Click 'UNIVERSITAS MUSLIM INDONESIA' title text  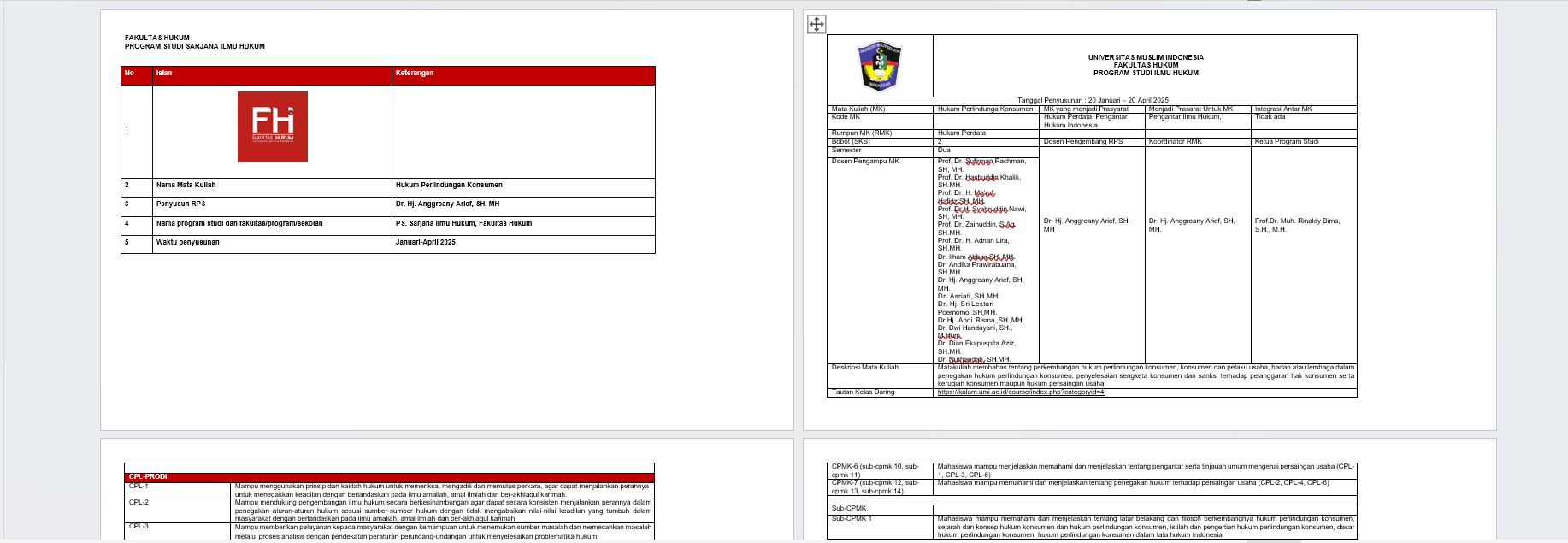pos(1146,58)
